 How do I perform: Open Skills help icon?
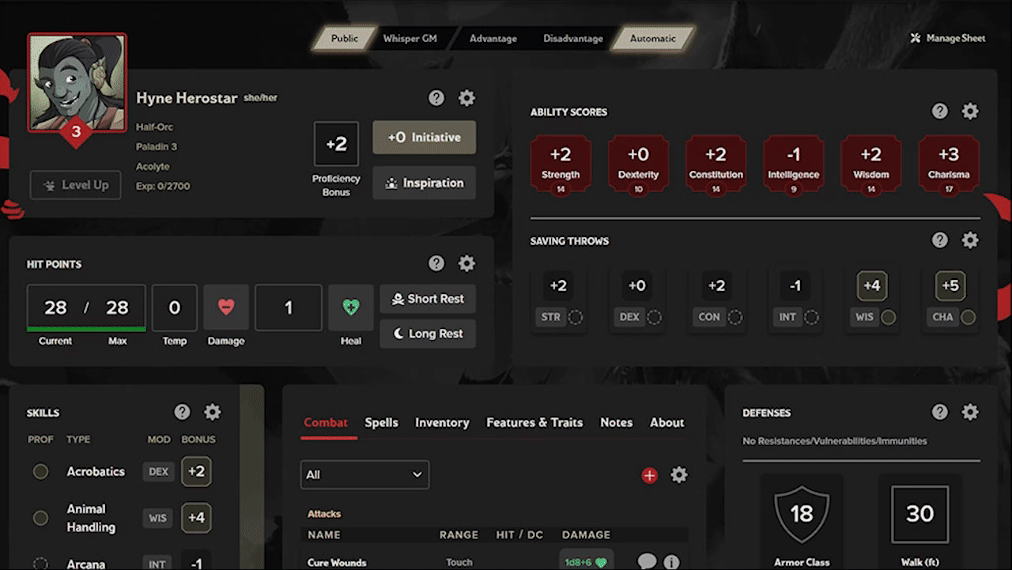pyautogui.click(x=182, y=412)
